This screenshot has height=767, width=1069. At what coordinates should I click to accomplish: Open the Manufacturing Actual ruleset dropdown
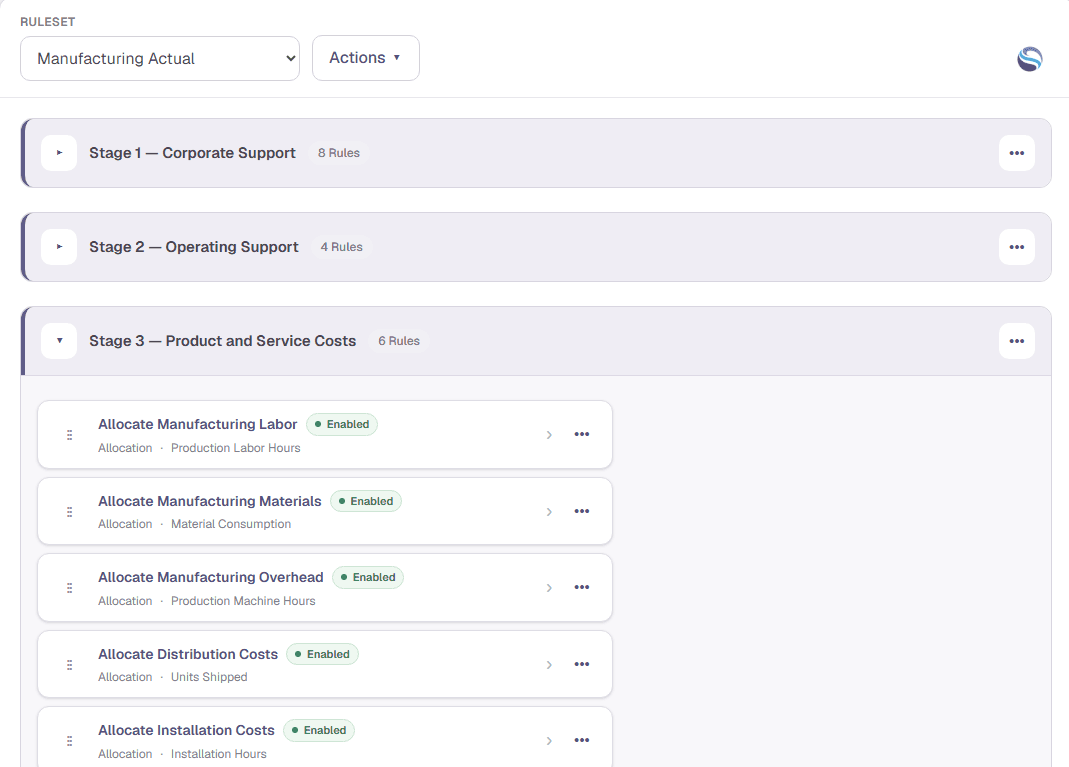coord(160,59)
